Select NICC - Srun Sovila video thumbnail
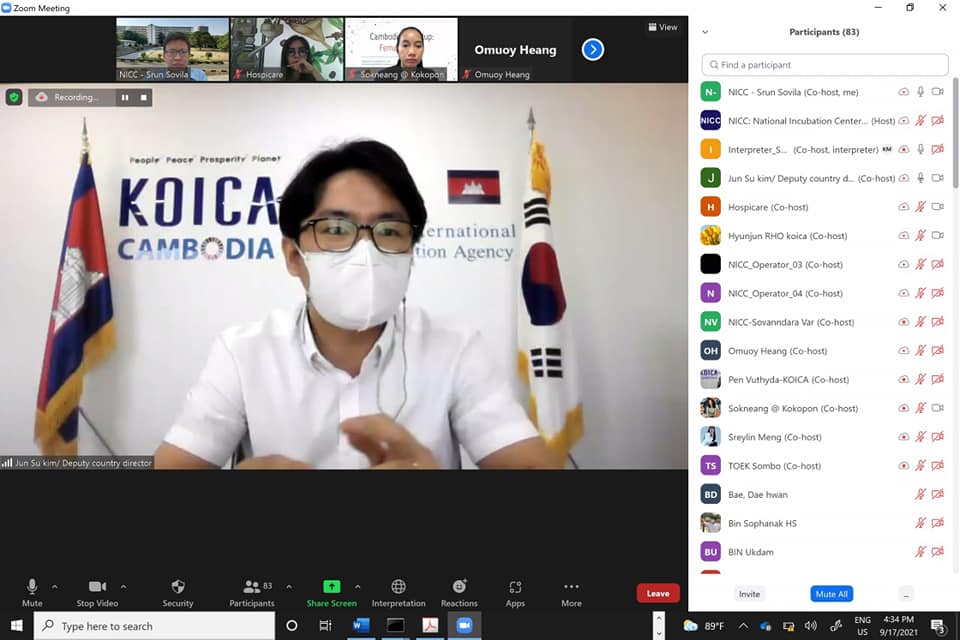 (172, 49)
